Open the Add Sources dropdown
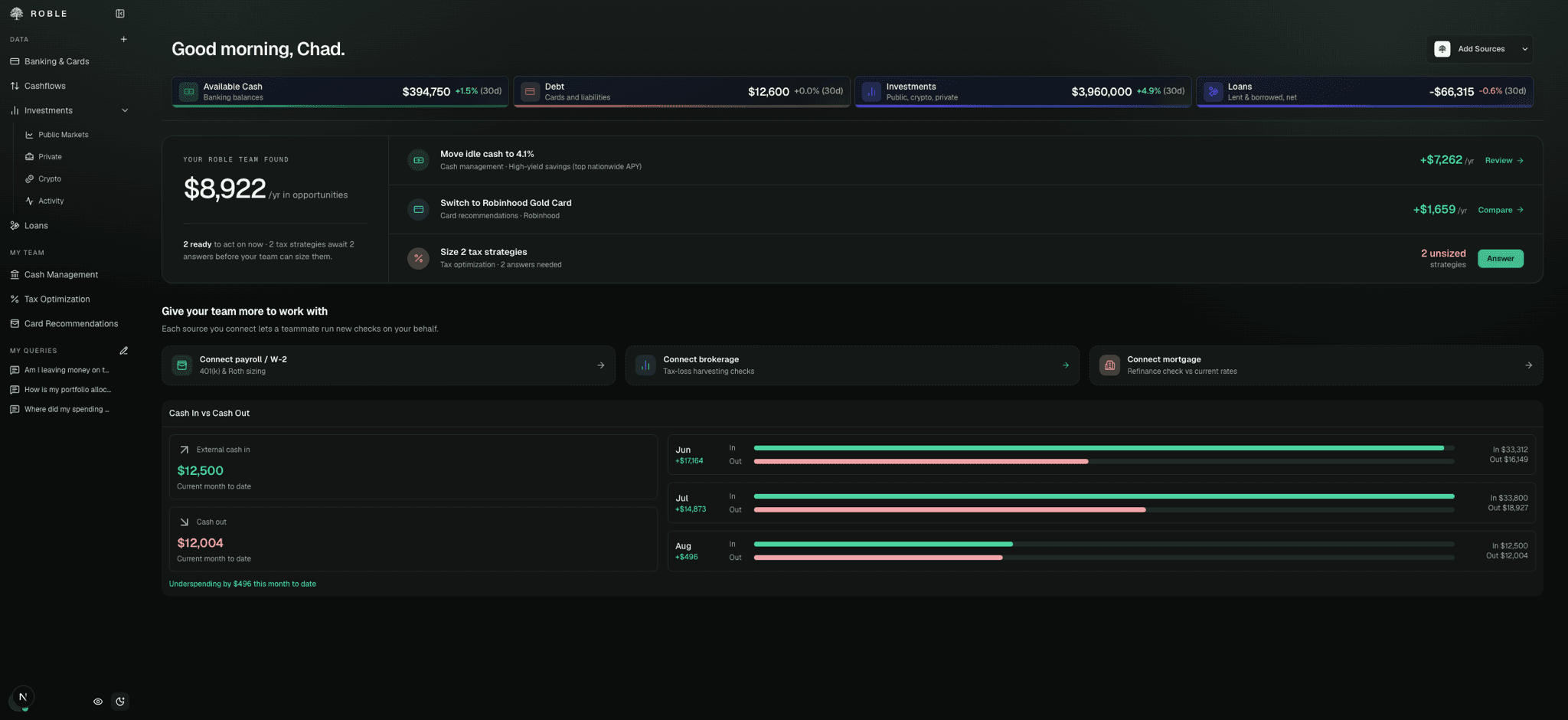 pyautogui.click(x=1480, y=49)
